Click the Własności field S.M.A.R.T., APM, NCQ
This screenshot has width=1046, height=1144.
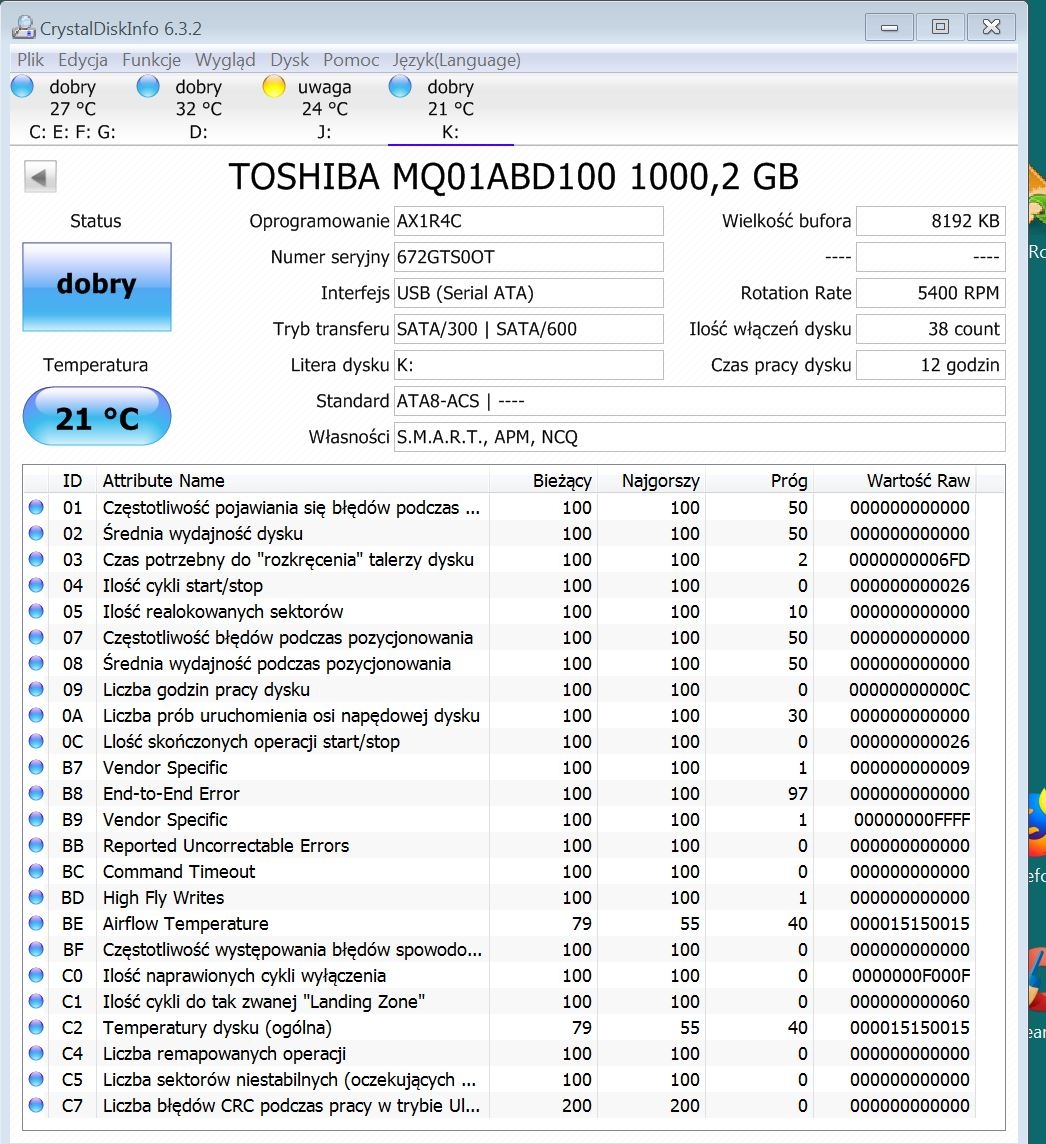[700, 437]
